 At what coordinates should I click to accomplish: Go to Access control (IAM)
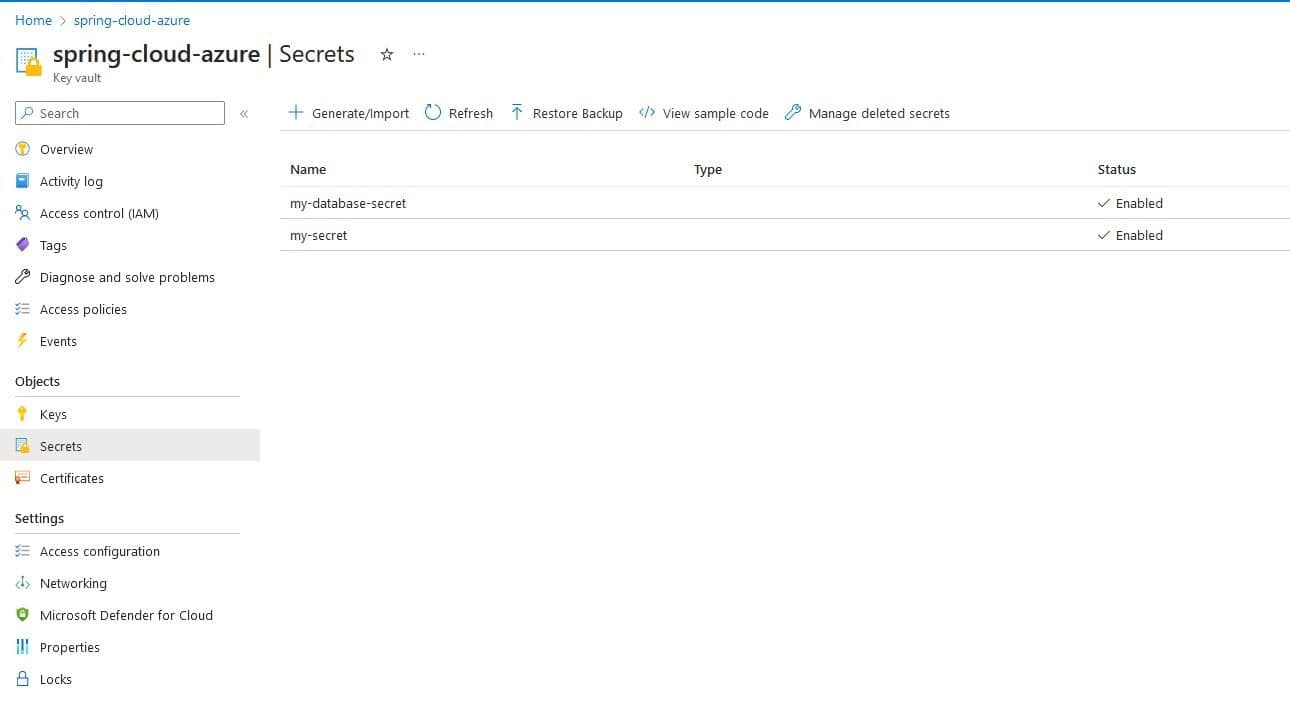[99, 213]
